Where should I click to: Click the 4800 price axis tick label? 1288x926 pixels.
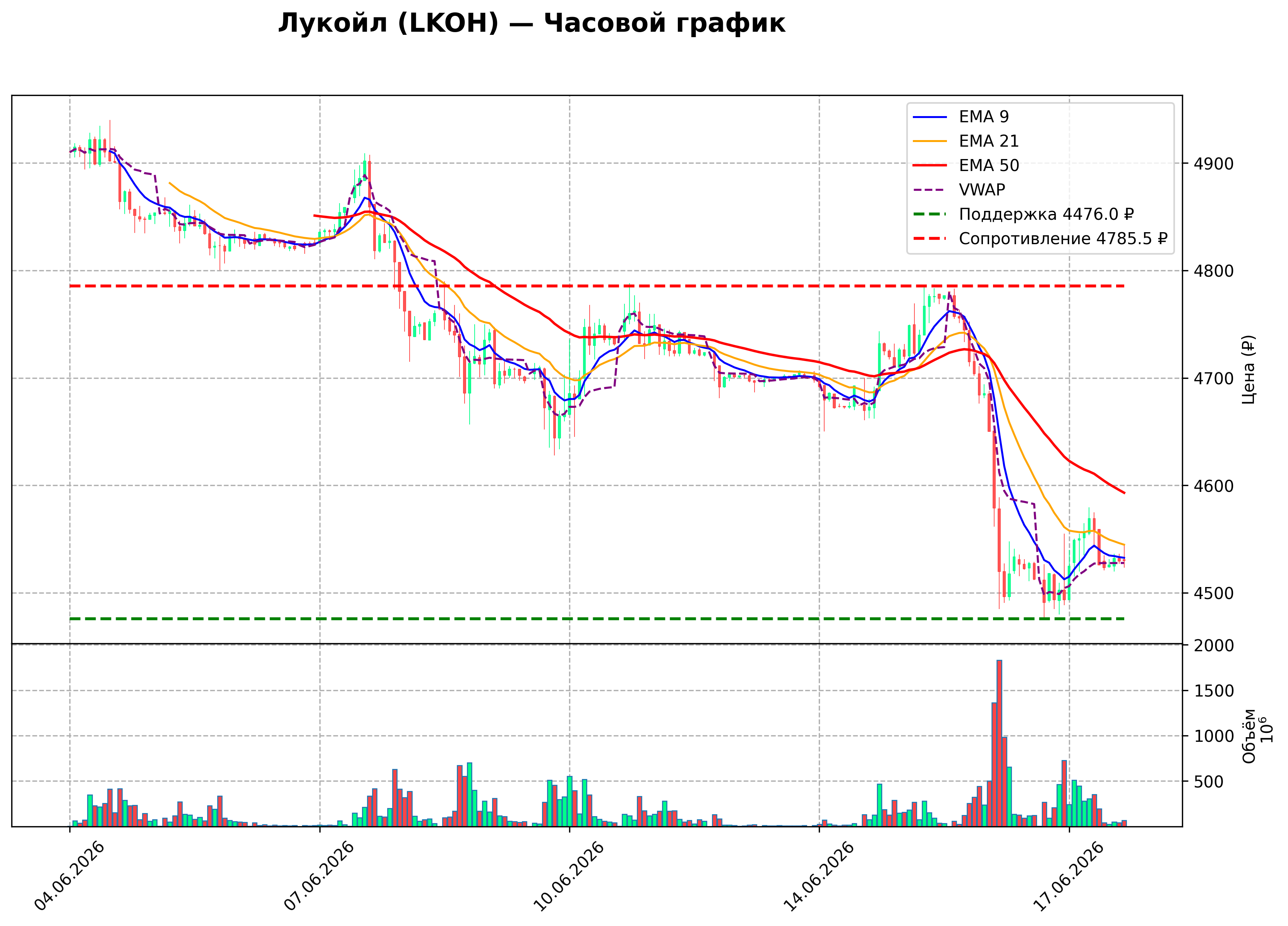pyautogui.click(x=1214, y=271)
